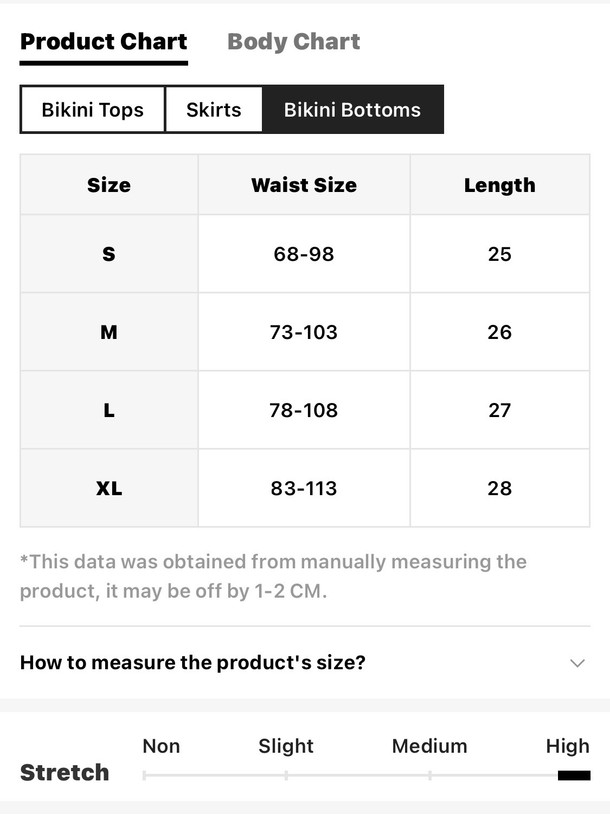610x820 pixels.
Task: Select the S size row label
Action: [109, 254]
